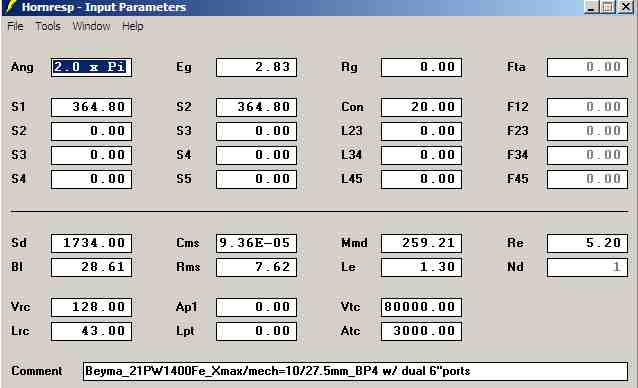Viewport: 638px width, 388px height.
Task: Click the Comment label
Action: 37,371
